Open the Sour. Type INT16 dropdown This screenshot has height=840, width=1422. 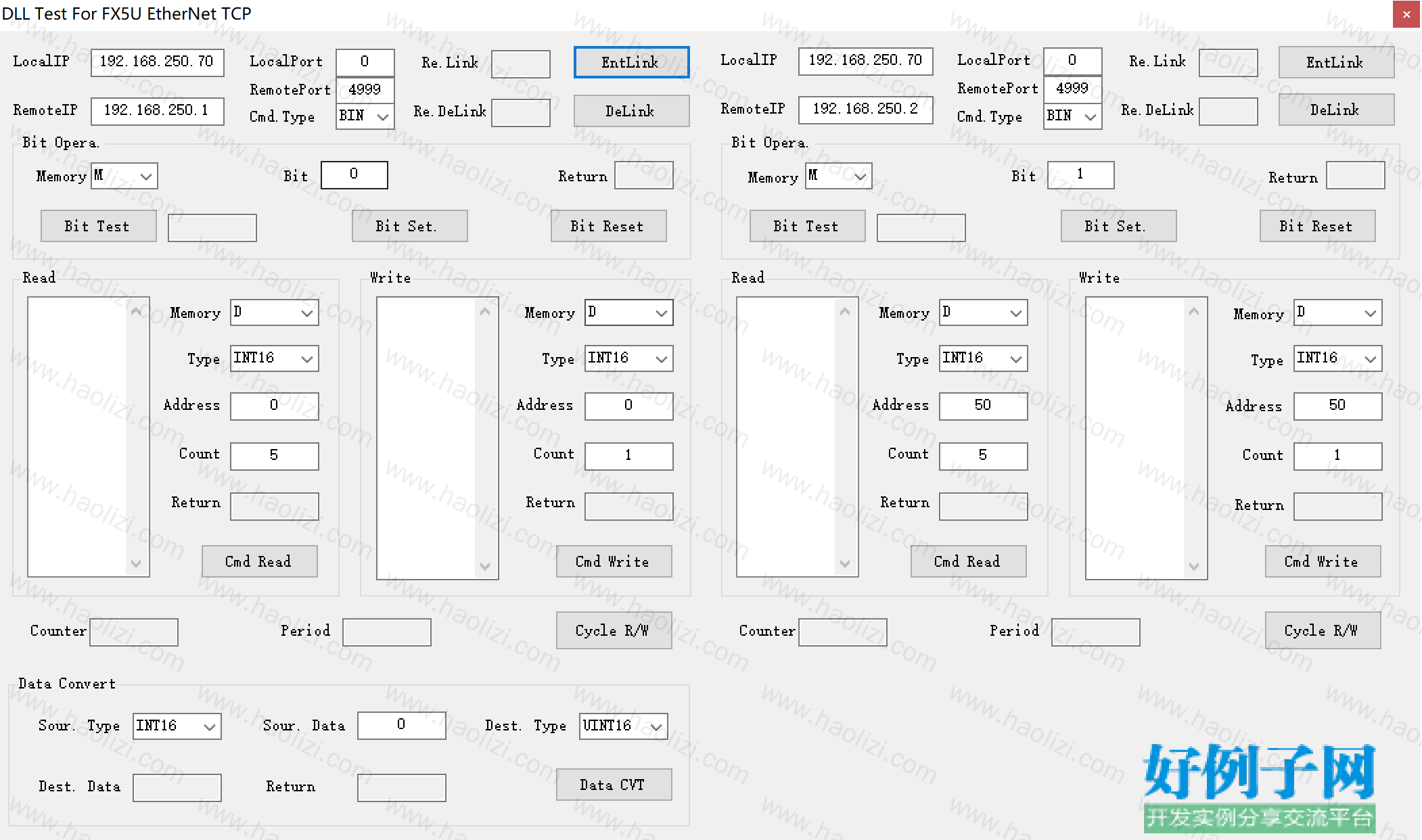click(x=177, y=726)
